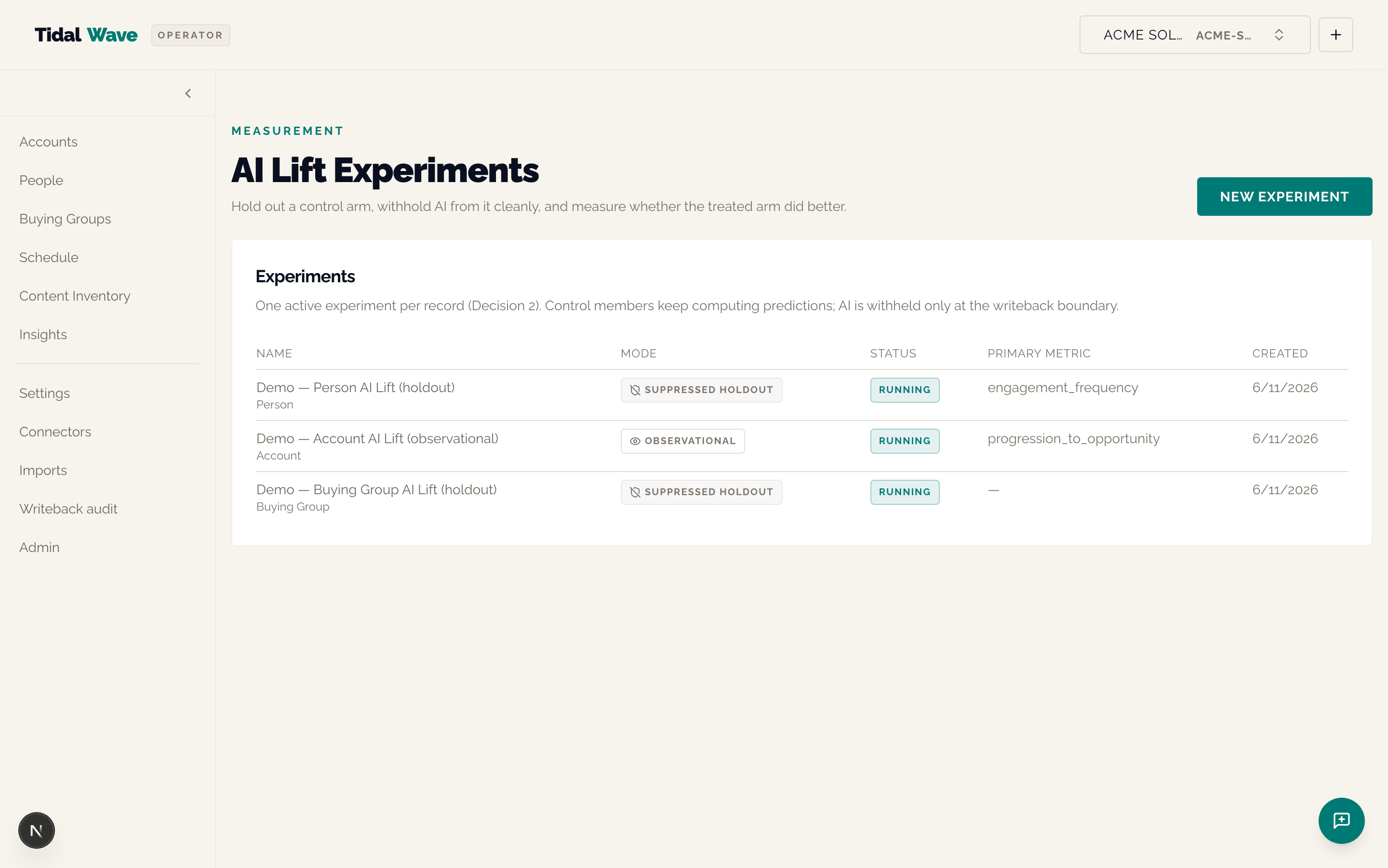
Task: Click Suppressed Holdout badge in Person row
Action: point(701,390)
